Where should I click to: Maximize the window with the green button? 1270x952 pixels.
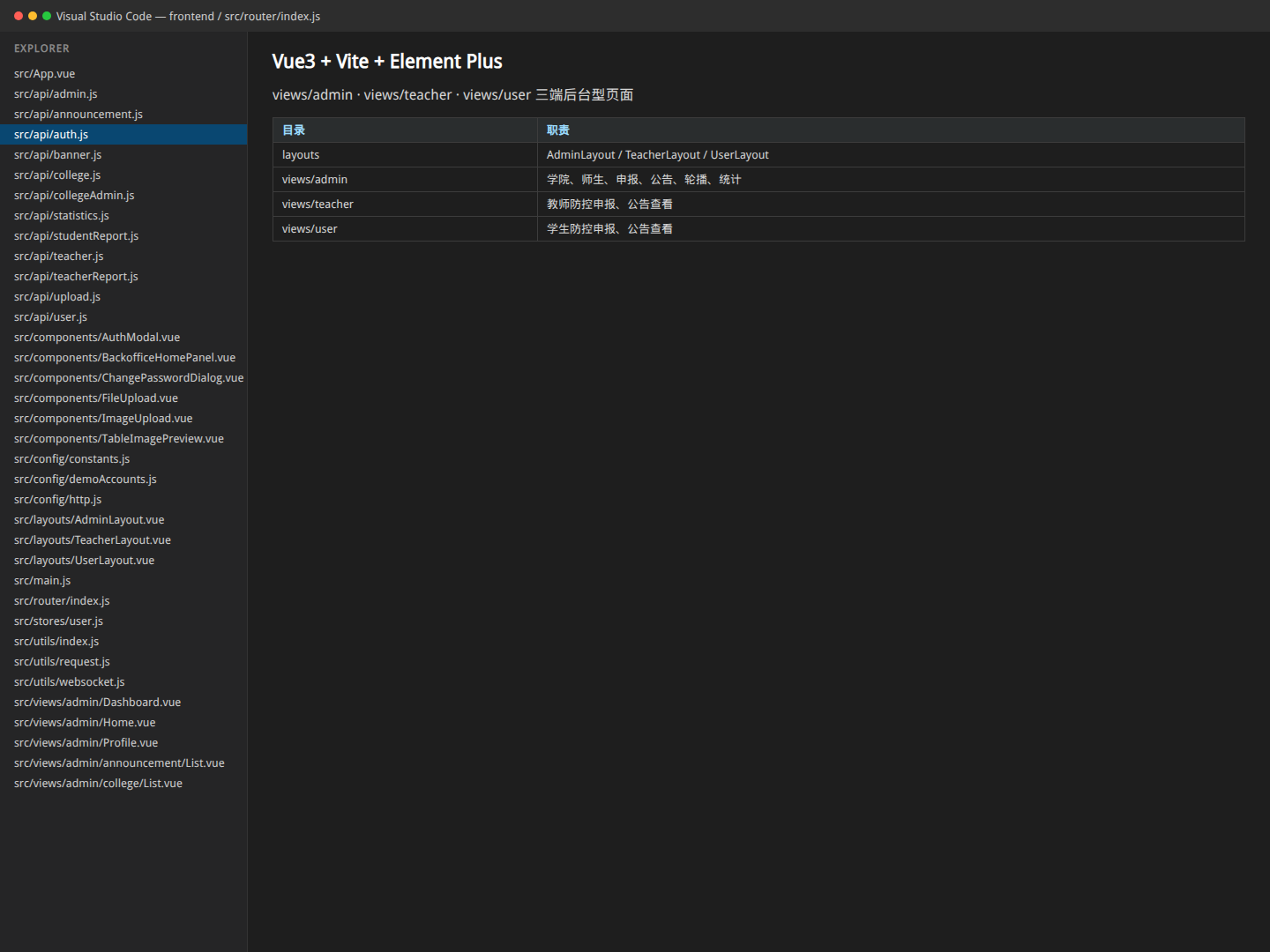click(47, 16)
